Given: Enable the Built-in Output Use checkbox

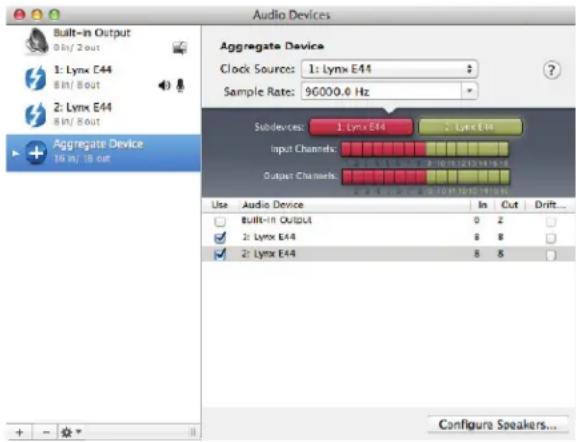Looking at the screenshot, I should pyautogui.click(x=220, y=221).
